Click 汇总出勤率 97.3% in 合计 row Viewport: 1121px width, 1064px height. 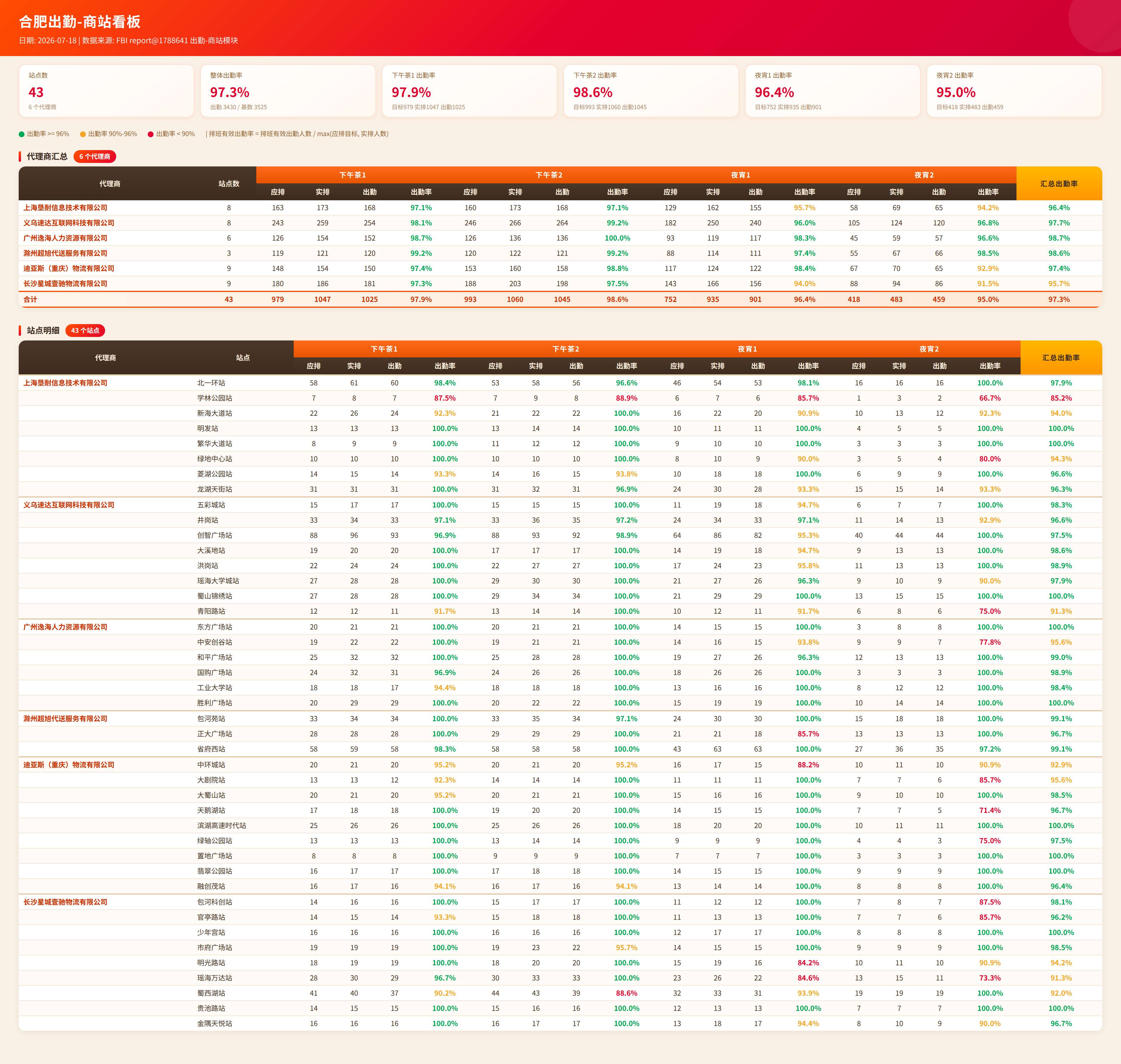point(1059,300)
